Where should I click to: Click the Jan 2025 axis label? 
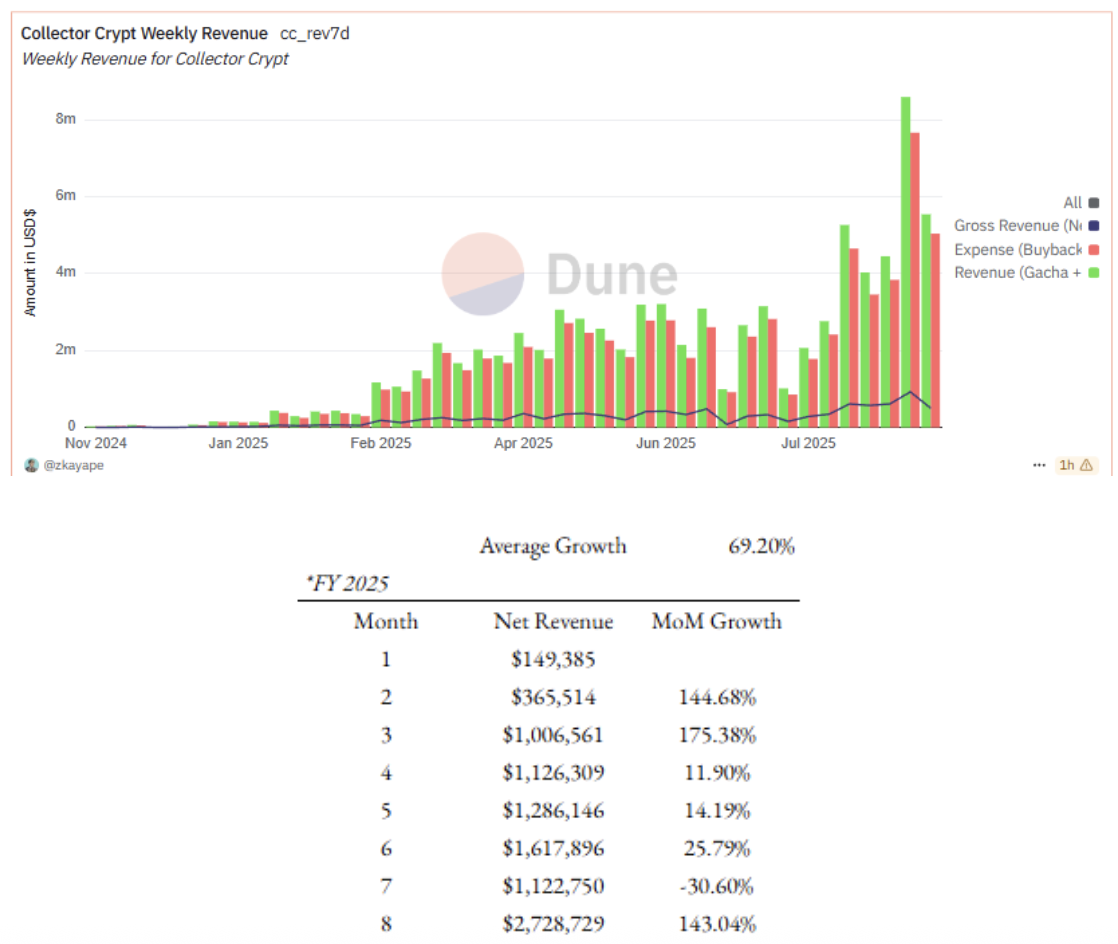(x=238, y=443)
